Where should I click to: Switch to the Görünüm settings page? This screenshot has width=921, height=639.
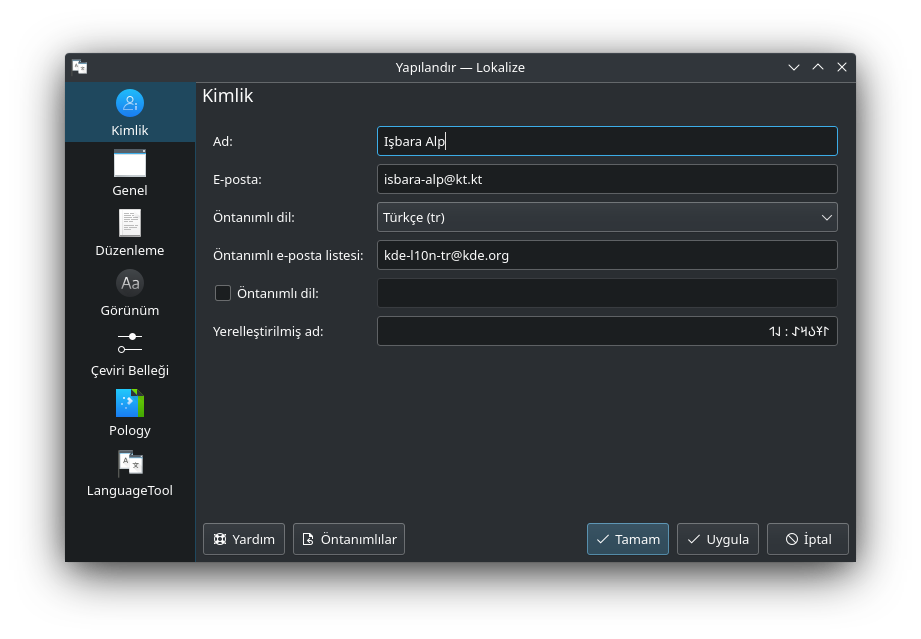[x=130, y=292]
